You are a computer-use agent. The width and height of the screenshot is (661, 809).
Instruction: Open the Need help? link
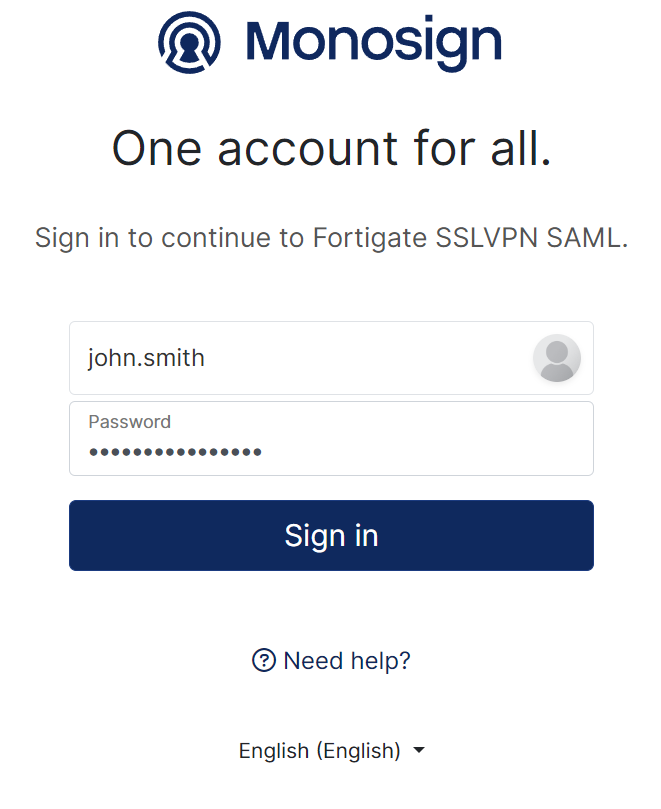[331, 660]
